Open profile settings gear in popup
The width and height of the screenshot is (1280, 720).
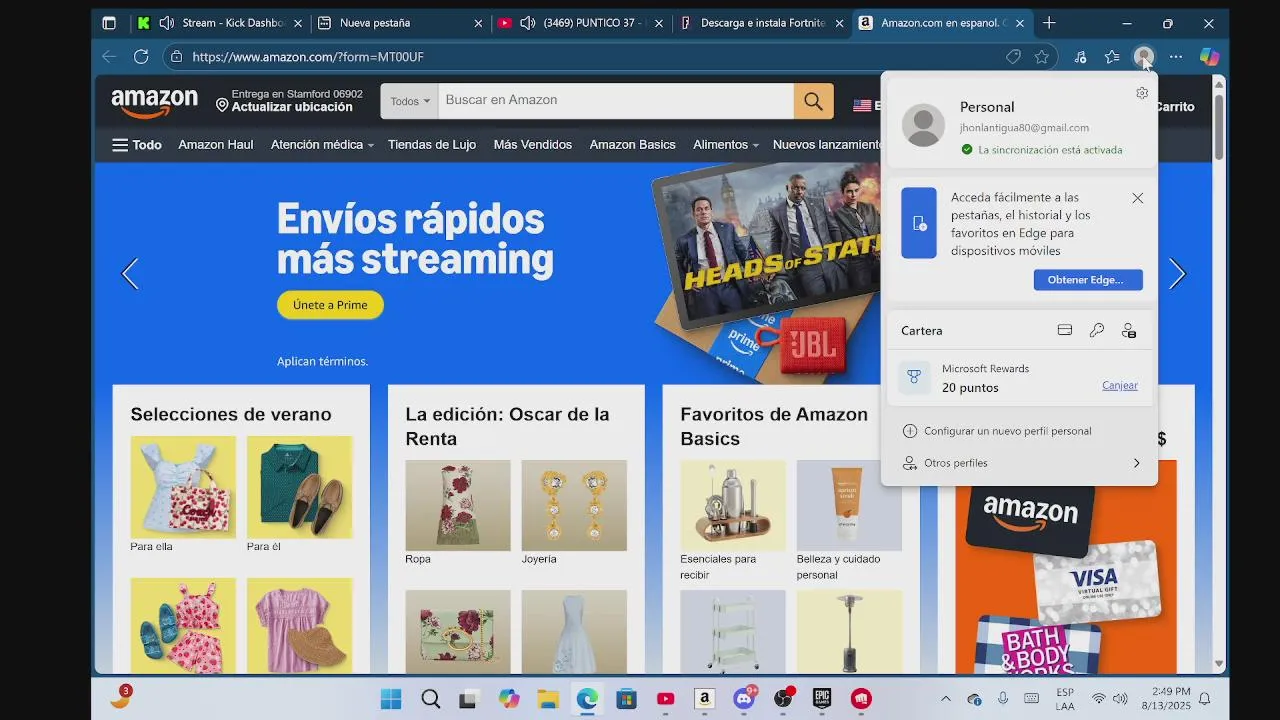coord(1142,93)
